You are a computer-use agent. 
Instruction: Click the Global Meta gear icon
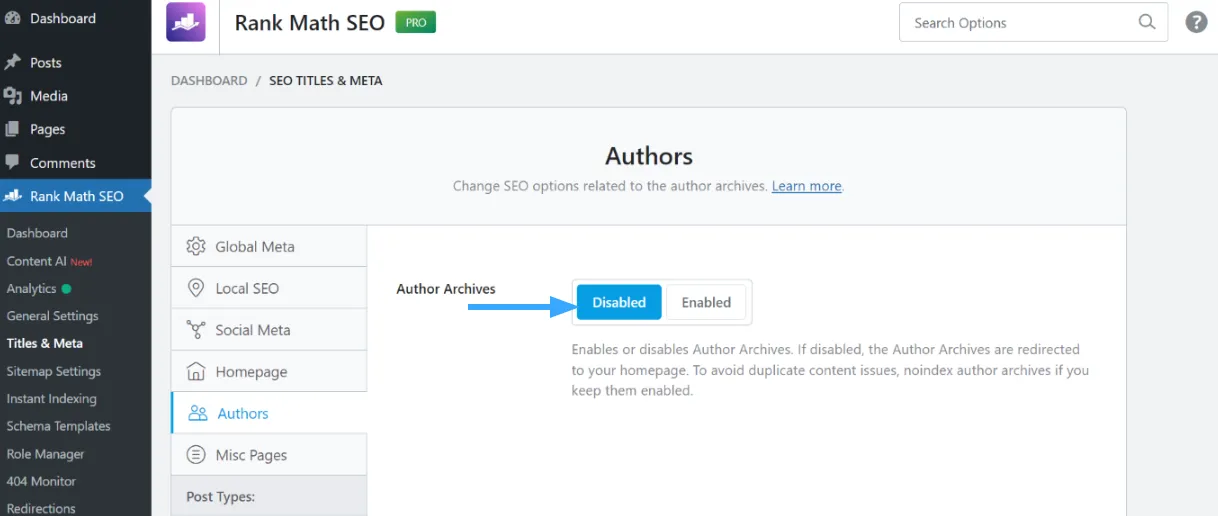click(x=197, y=246)
